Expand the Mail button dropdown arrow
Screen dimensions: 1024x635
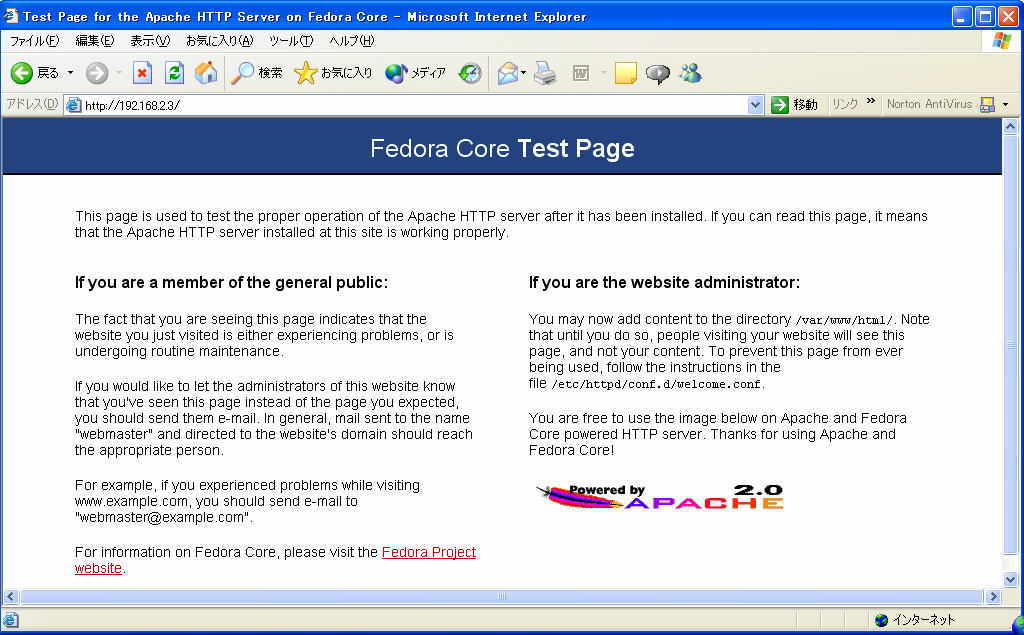pyautogui.click(x=523, y=73)
